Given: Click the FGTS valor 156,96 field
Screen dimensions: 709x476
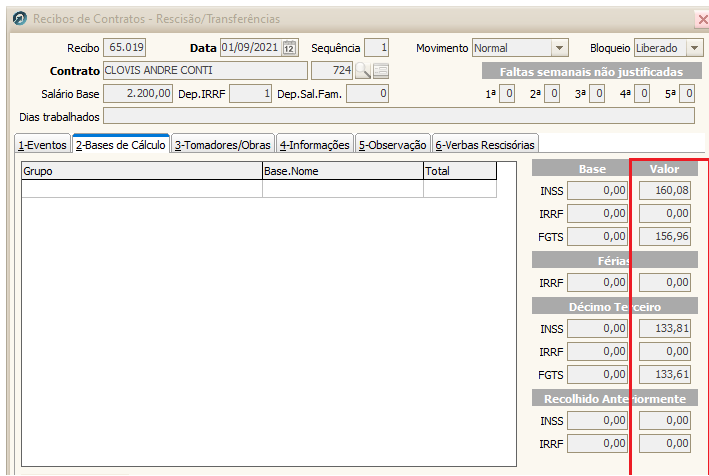Looking at the screenshot, I should click(665, 236).
